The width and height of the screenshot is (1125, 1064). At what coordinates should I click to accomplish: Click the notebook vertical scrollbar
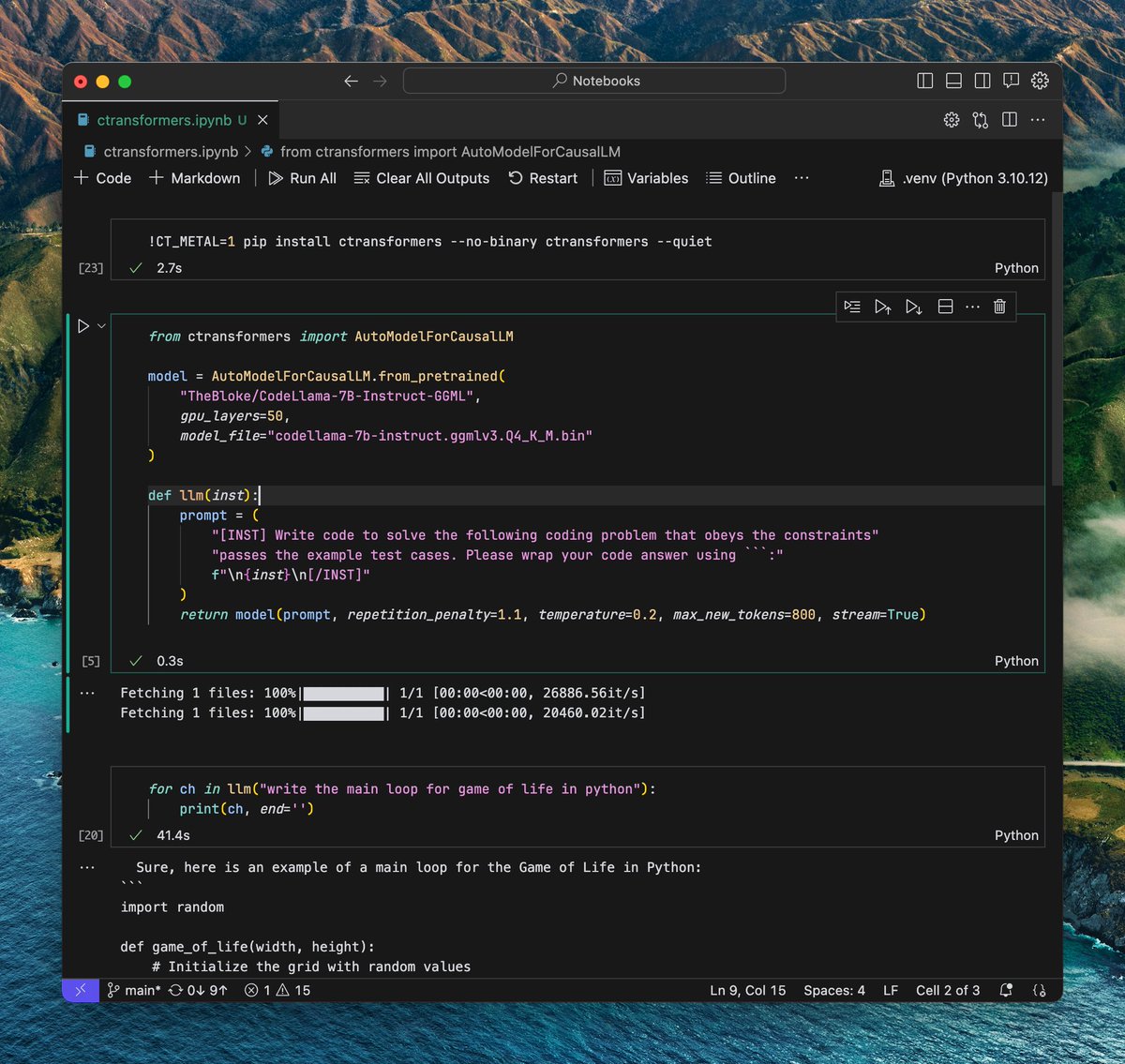[x=1057, y=338]
